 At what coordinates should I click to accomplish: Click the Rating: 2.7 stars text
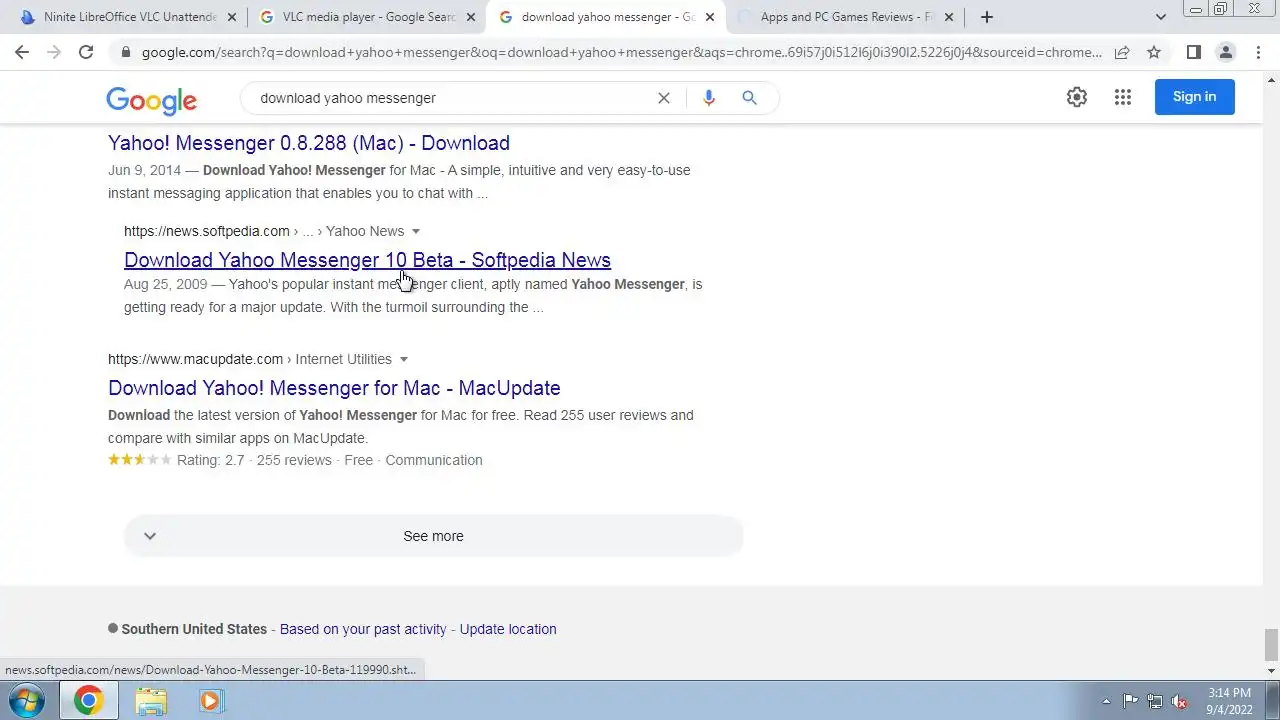[210, 460]
